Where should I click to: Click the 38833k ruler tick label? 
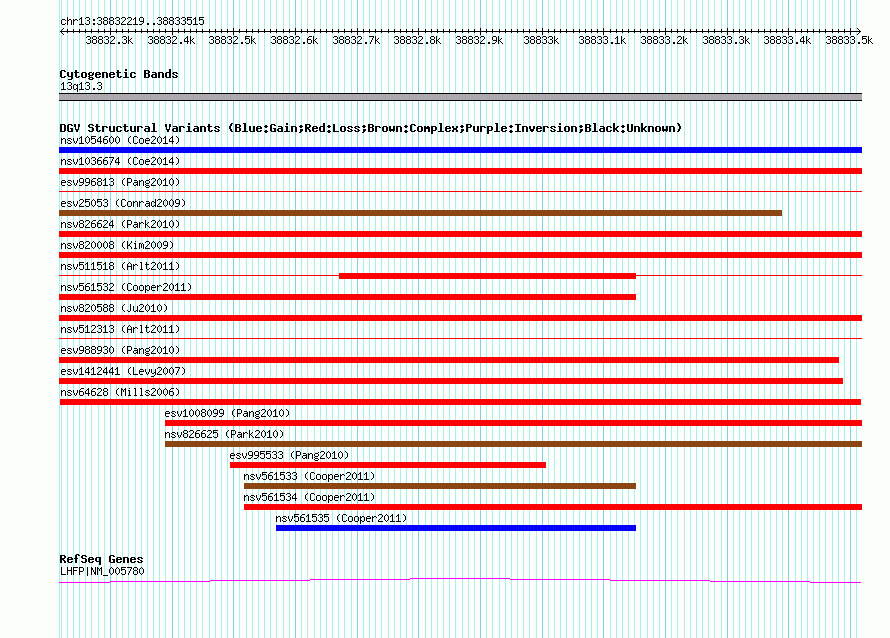(541, 40)
